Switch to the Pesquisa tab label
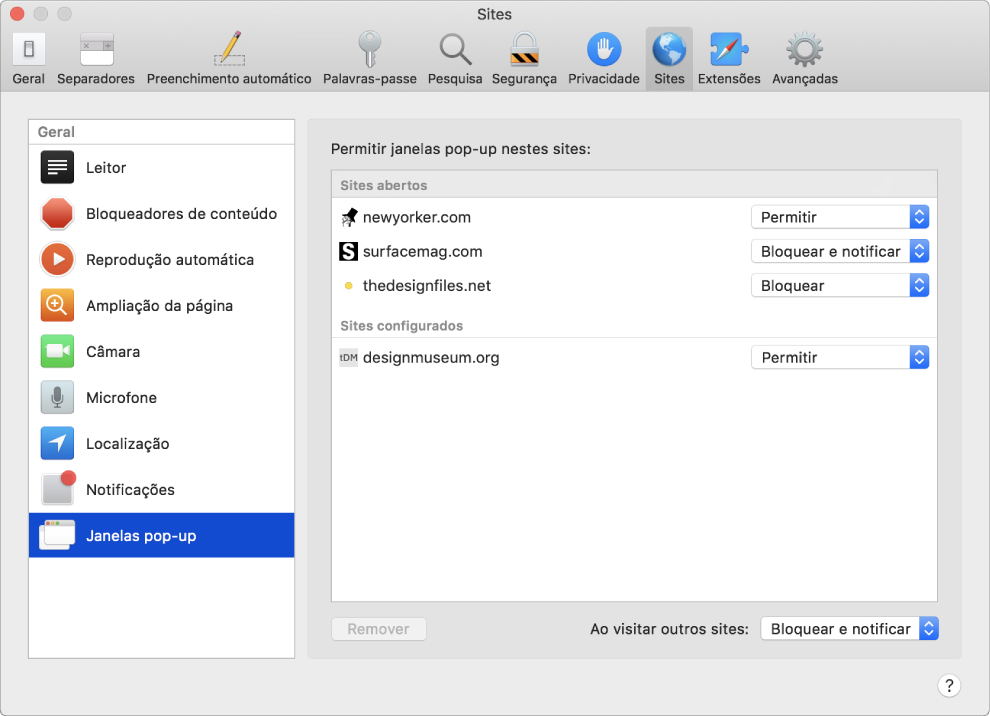This screenshot has width=990, height=716. [x=455, y=79]
